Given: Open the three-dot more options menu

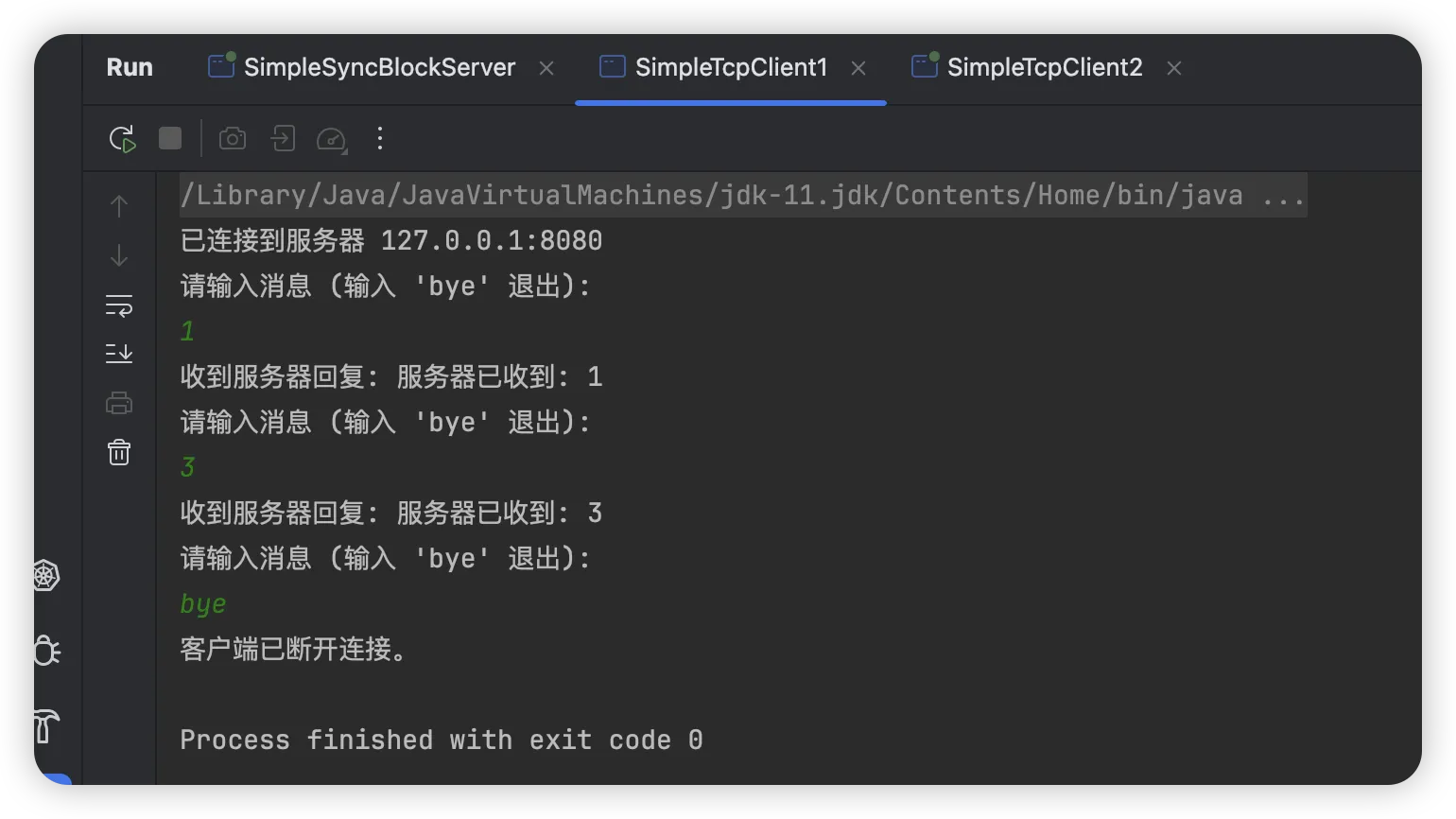Looking at the screenshot, I should coord(380,139).
